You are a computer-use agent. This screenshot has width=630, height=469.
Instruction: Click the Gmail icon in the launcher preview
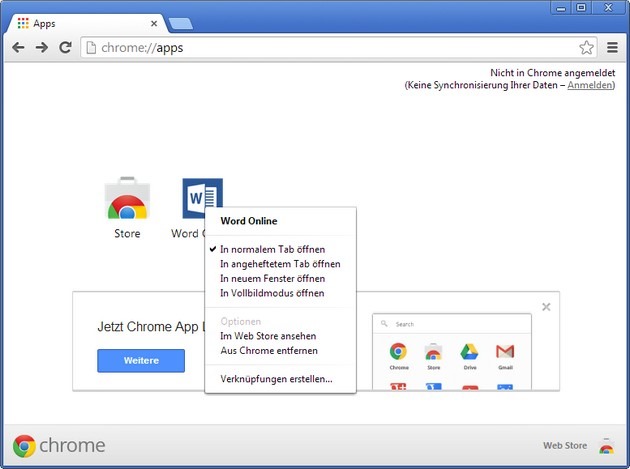pos(505,352)
